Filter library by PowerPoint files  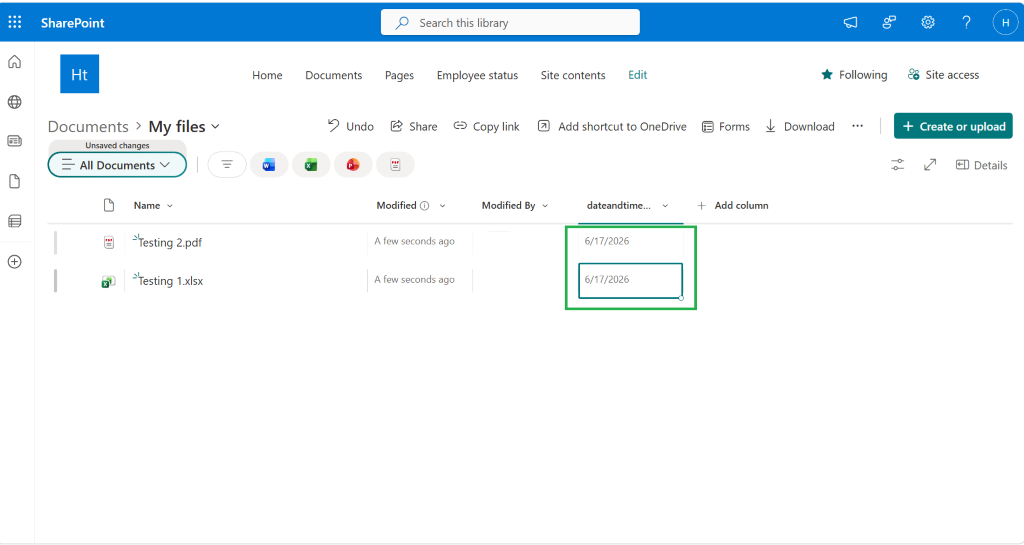pyautogui.click(x=353, y=165)
